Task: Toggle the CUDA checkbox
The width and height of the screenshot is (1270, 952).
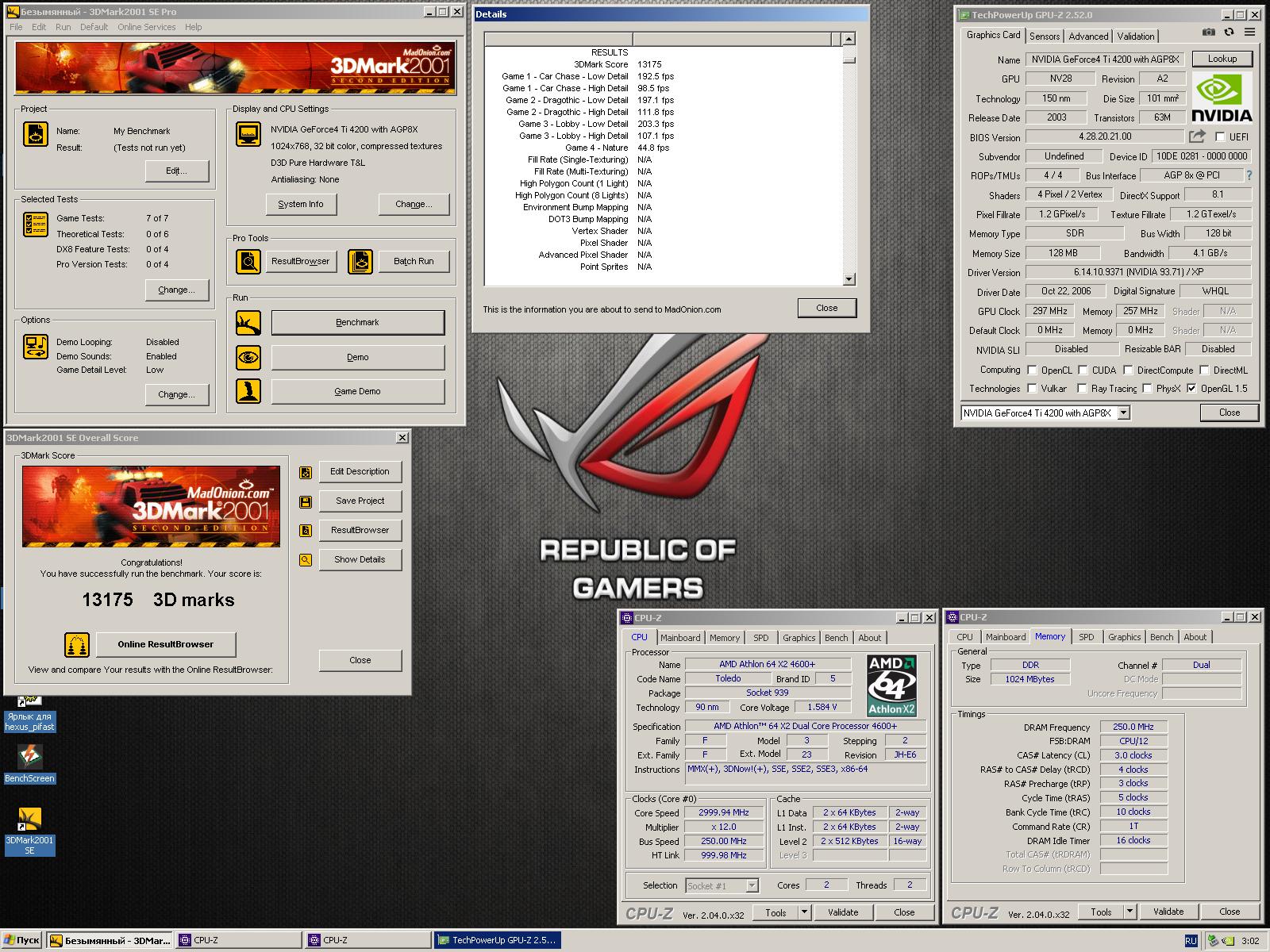Action: [1082, 370]
